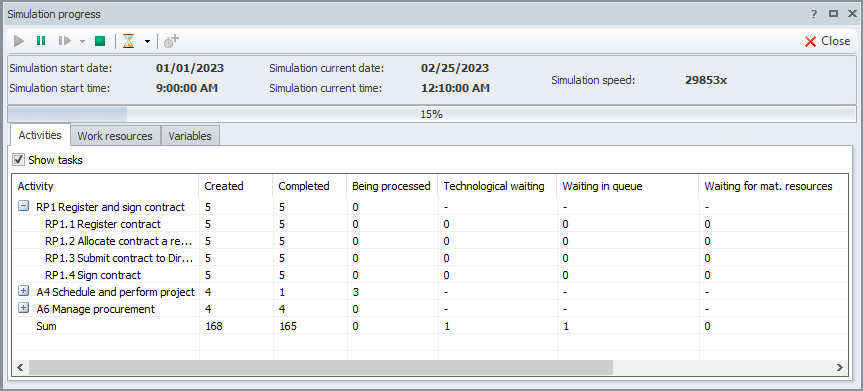This screenshot has height=391, width=863.
Task: Collapse the RP1 Register and sign contract row
Action: click(23, 207)
